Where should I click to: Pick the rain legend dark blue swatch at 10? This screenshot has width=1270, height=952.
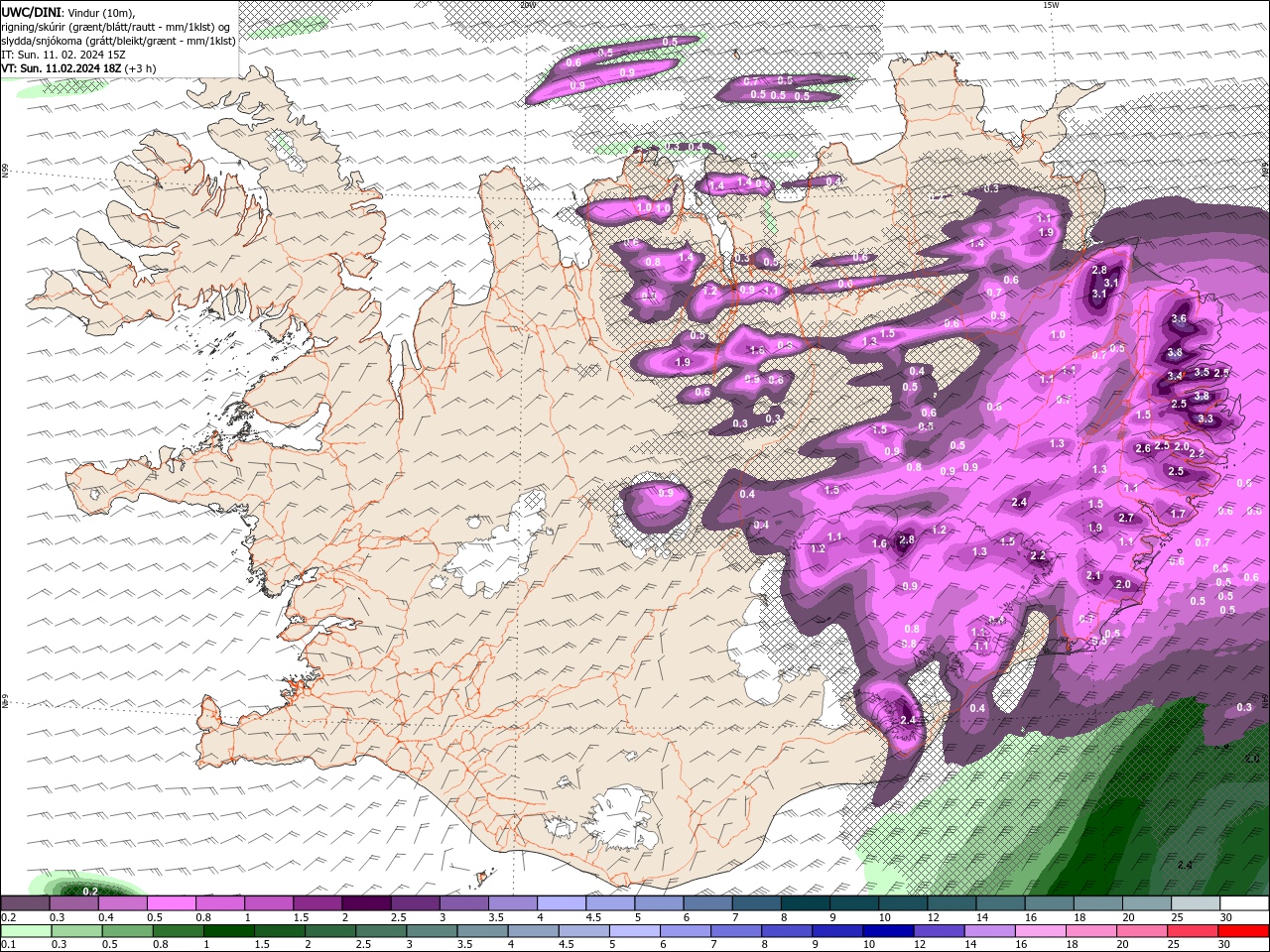tap(887, 931)
